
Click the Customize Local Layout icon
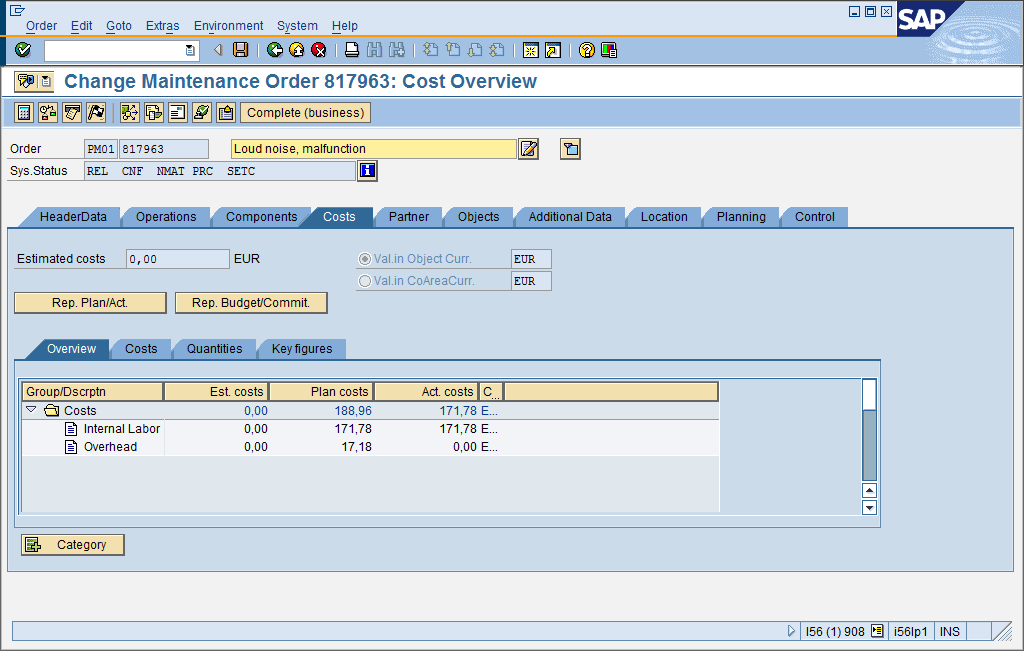tap(609, 50)
